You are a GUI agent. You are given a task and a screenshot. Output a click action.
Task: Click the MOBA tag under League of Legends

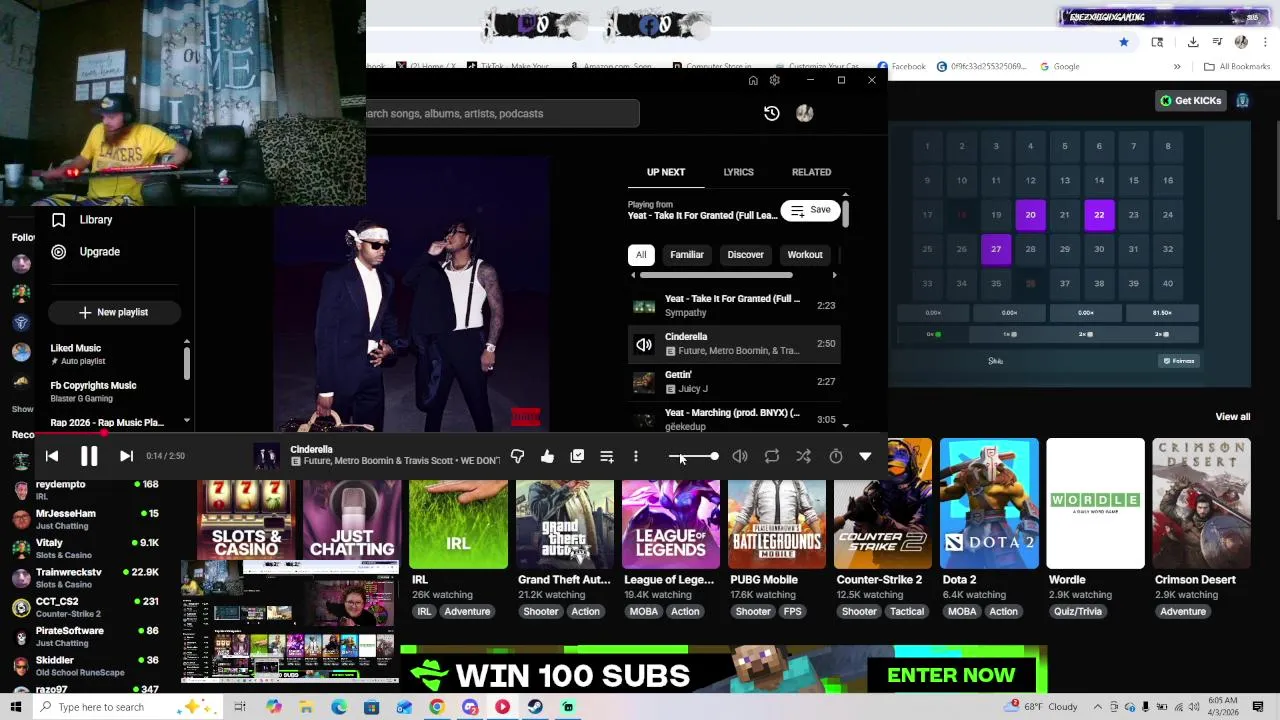pos(643,612)
